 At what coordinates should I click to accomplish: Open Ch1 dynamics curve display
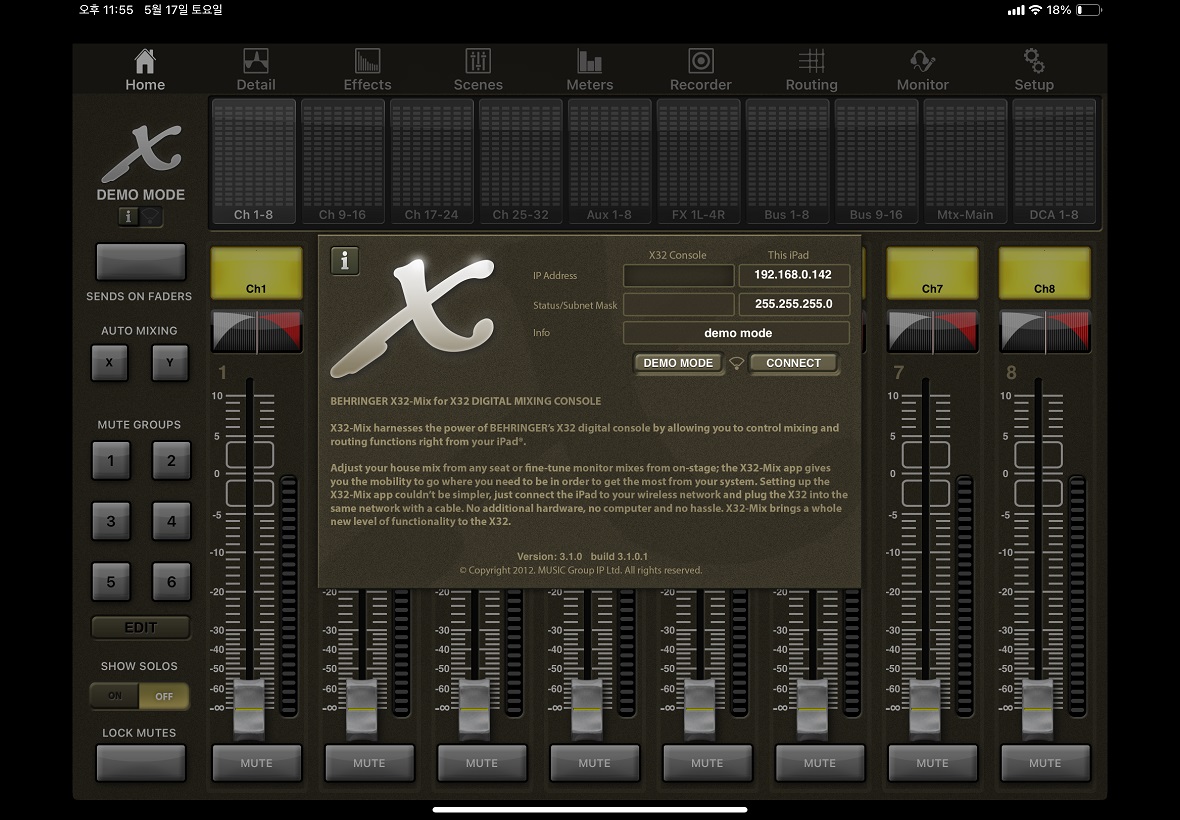[257, 331]
